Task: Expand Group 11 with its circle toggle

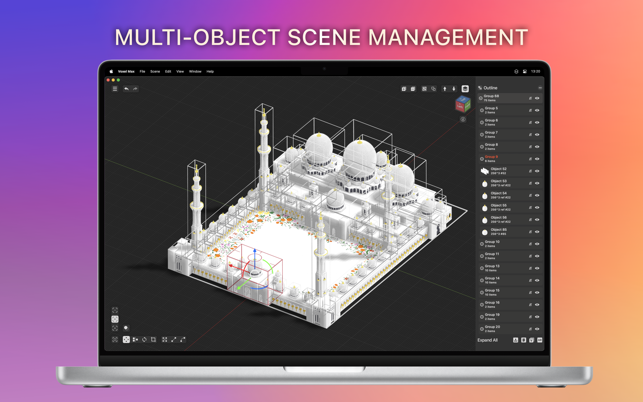Action: pyautogui.click(x=482, y=256)
